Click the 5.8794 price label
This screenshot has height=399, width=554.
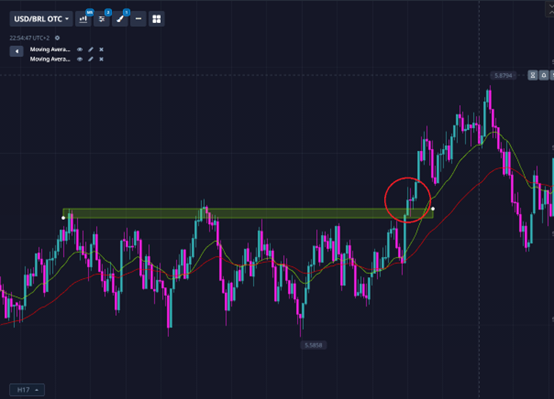pos(503,75)
